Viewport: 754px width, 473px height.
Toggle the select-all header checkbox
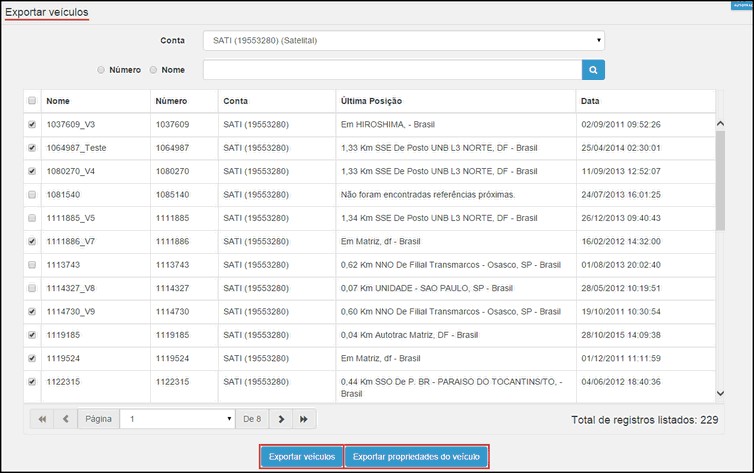32,100
